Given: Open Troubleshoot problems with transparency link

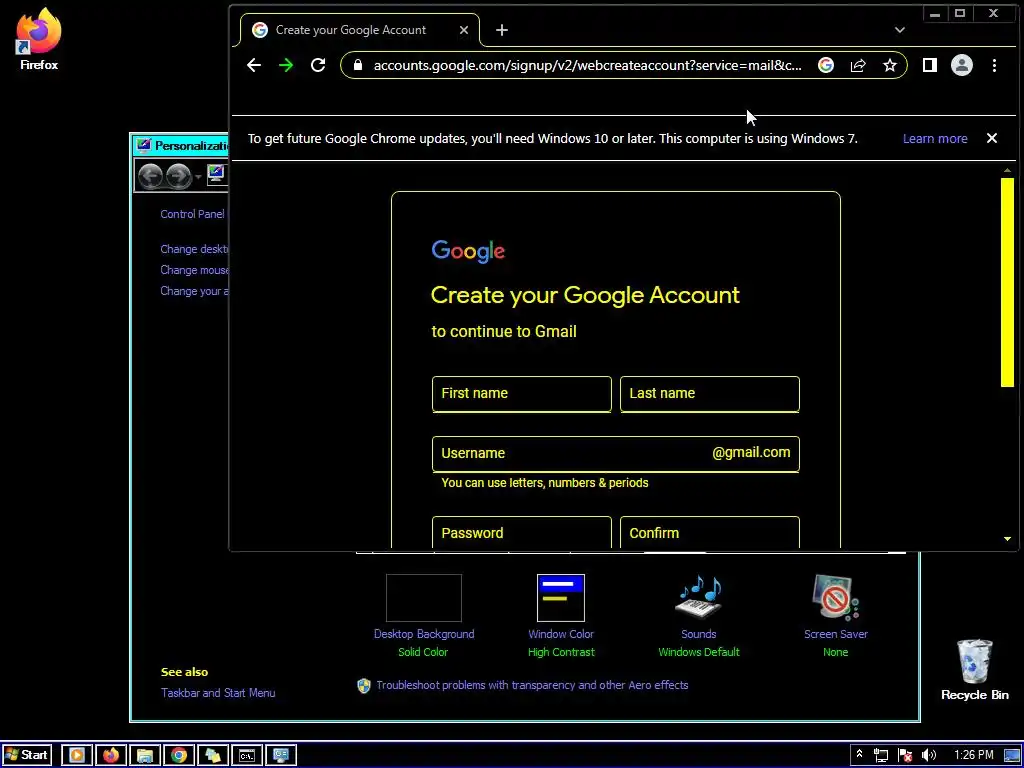Looking at the screenshot, I should 532,685.
